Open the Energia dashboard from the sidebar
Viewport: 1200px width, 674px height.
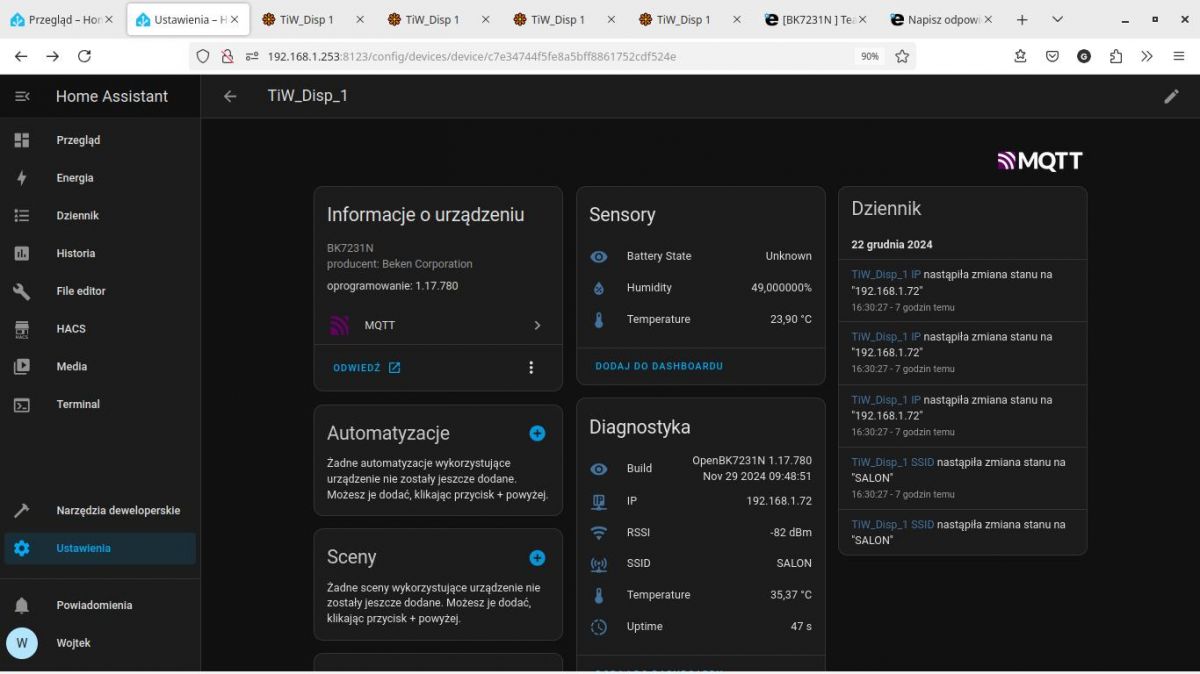click(x=100, y=178)
